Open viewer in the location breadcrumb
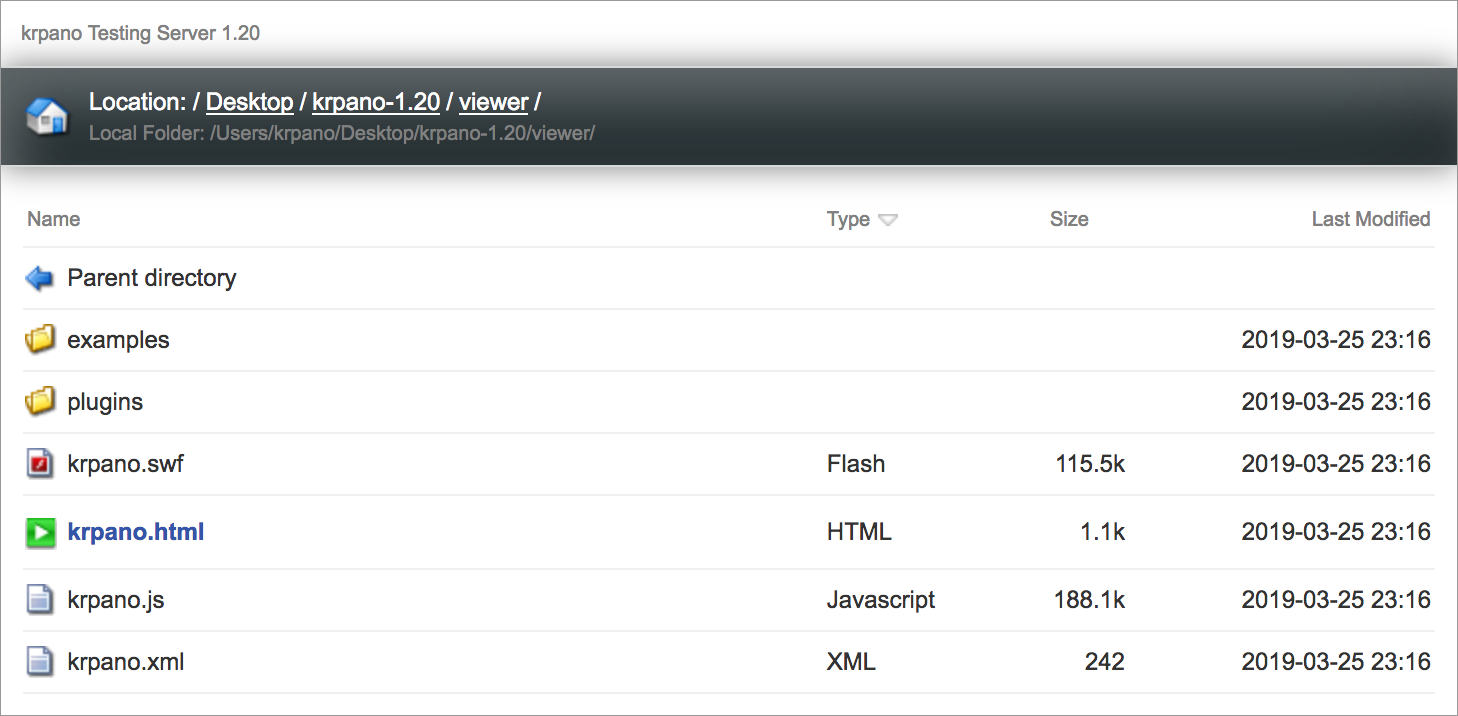Screen dimensions: 1458x716 coord(493,102)
